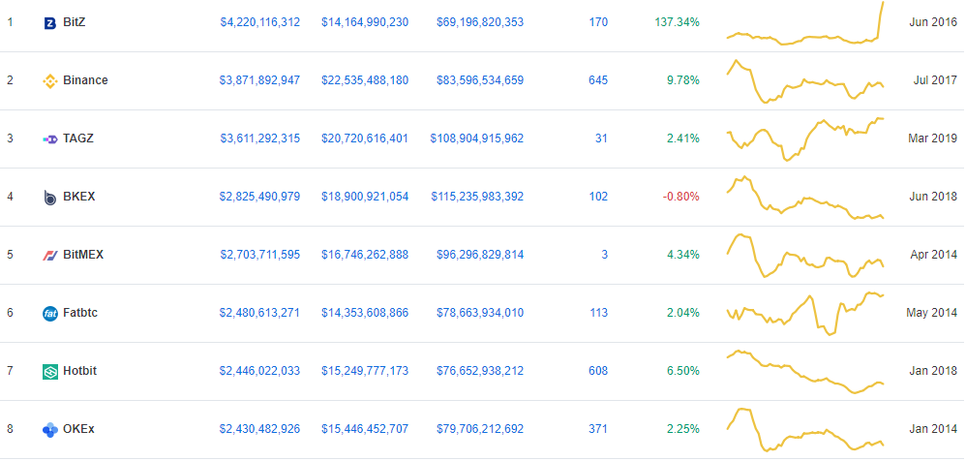
Task: Open the Fatbtc volume sparkline chart
Action: tap(806, 313)
